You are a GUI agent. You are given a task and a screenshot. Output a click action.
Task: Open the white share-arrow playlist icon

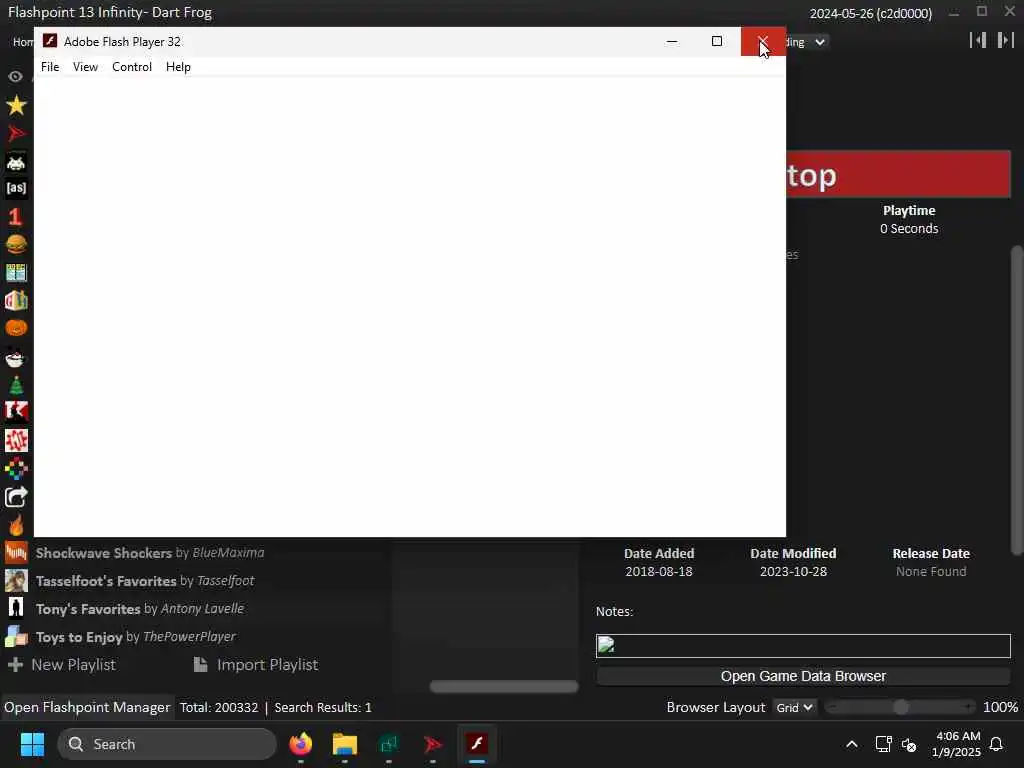[x=16, y=497]
